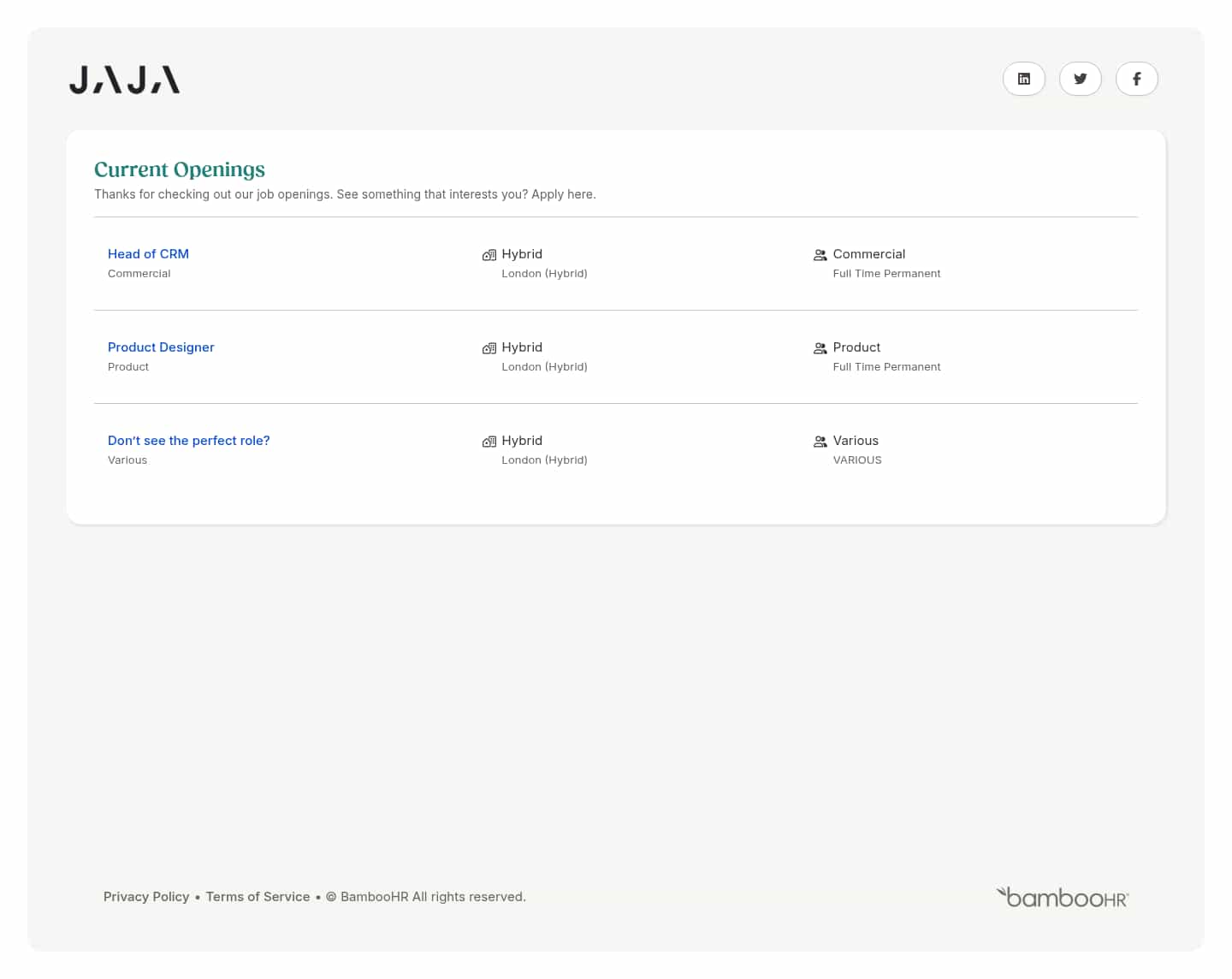Open the Privacy Policy page

[146, 896]
